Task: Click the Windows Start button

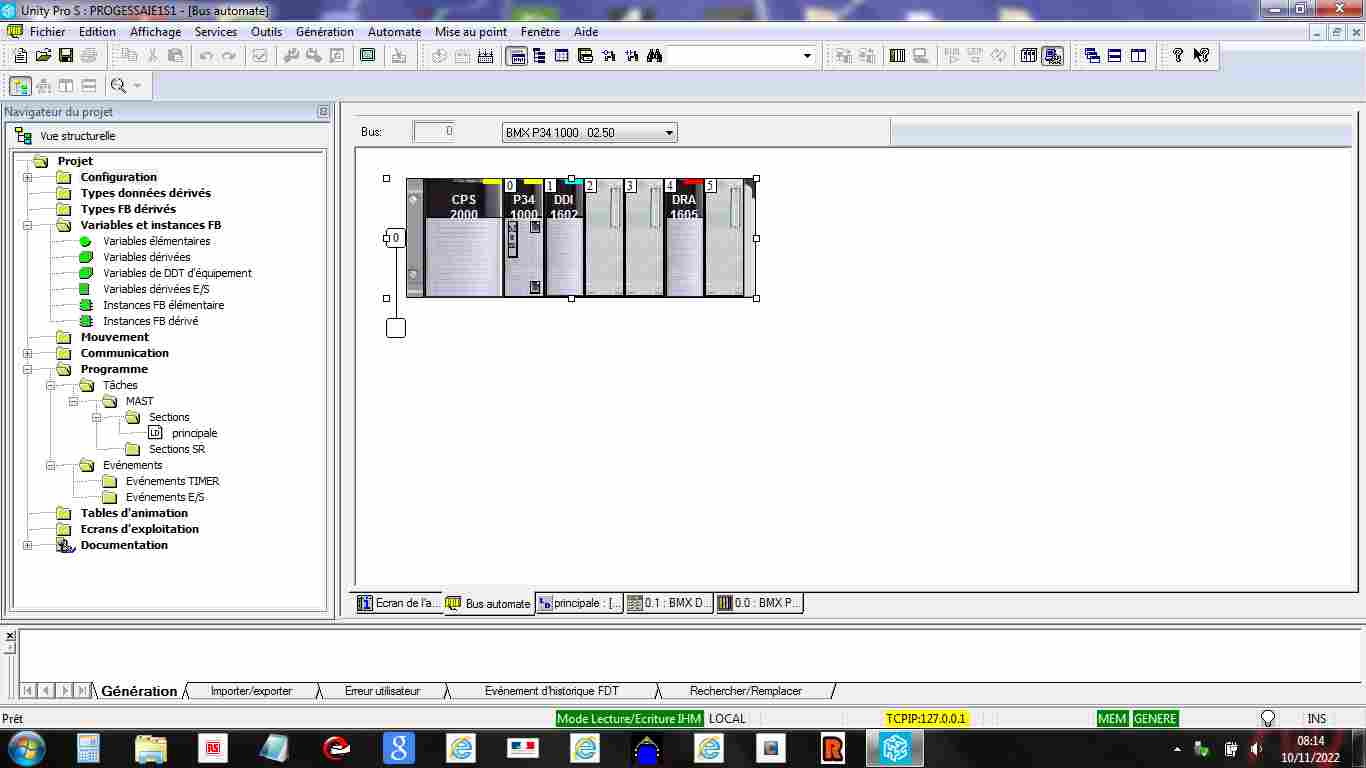Action: pos(25,748)
